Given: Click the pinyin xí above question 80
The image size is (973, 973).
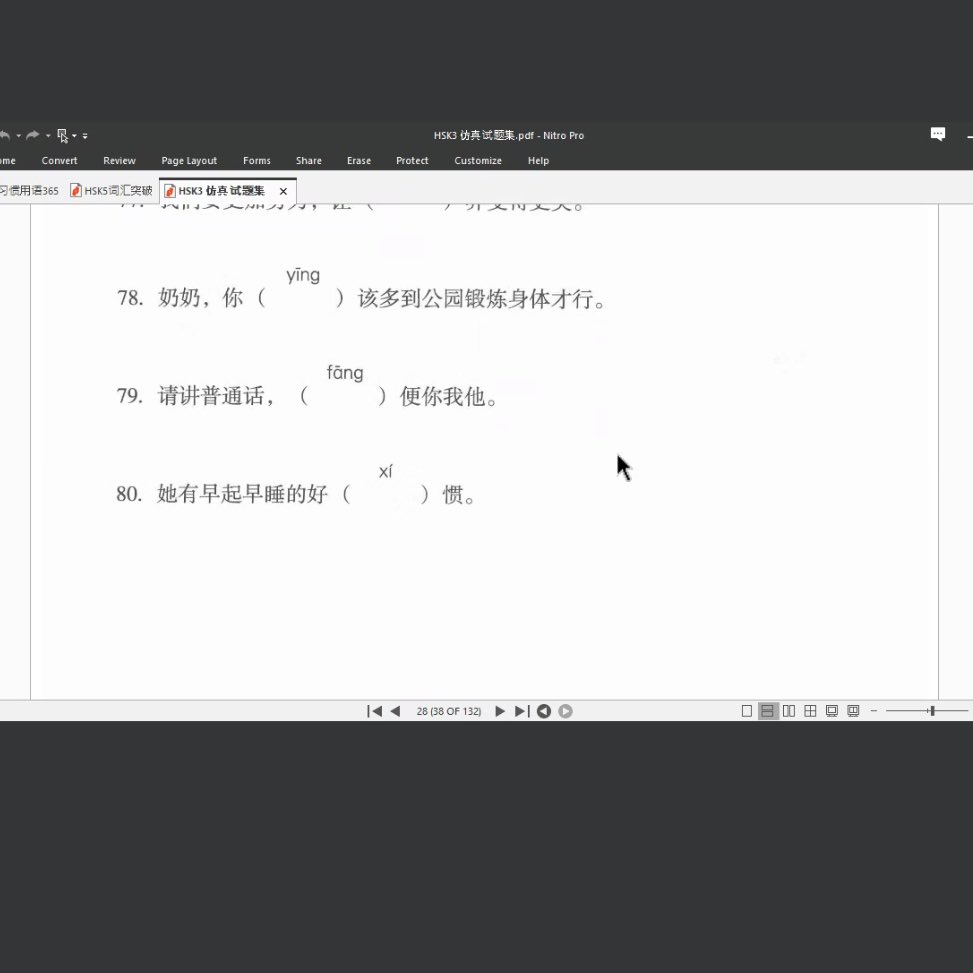Looking at the screenshot, I should pyautogui.click(x=385, y=472).
